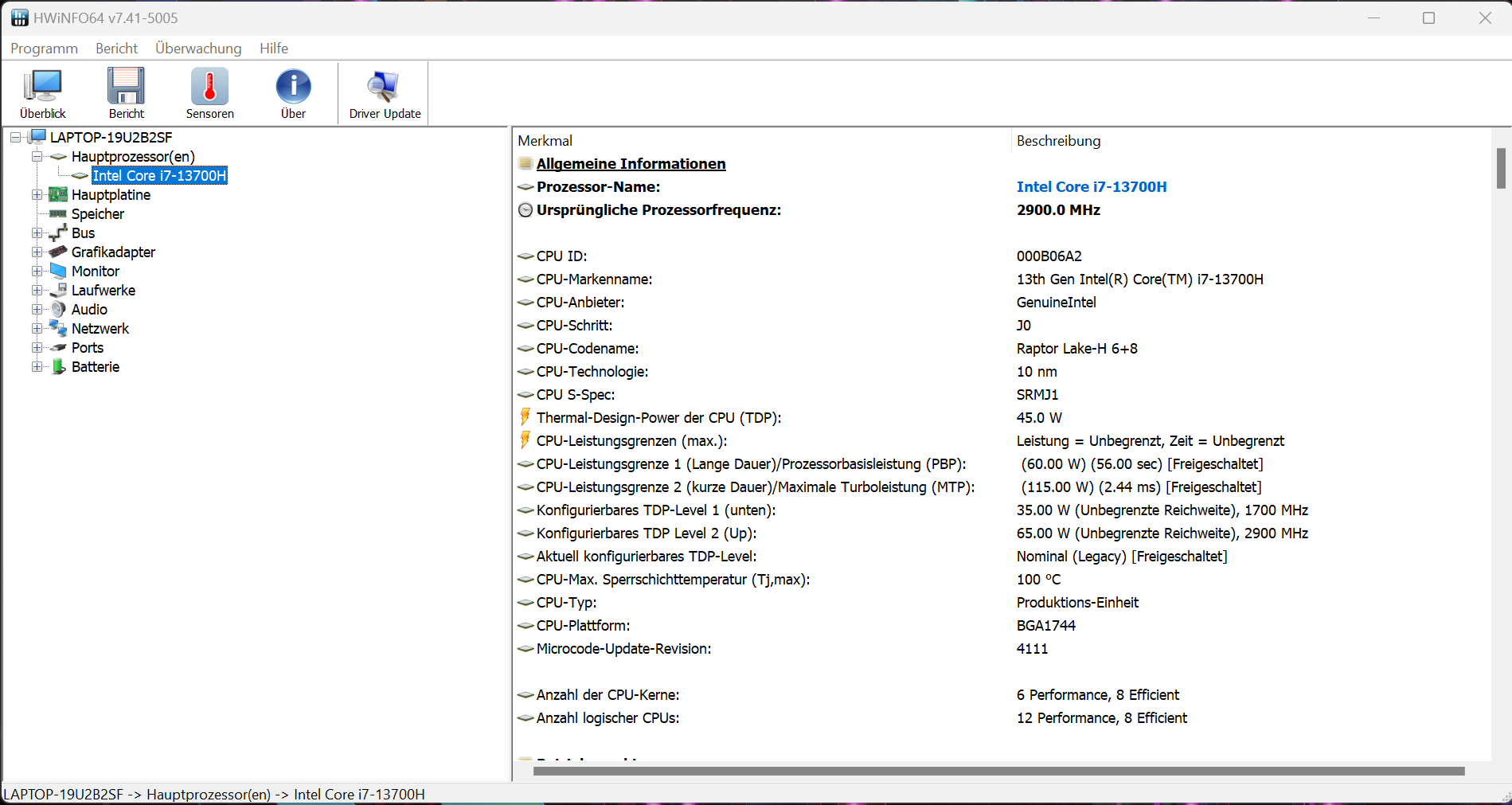Image resolution: width=1512 pixels, height=805 pixels.
Task: Click the status bar path text
Action: click(x=214, y=794)
